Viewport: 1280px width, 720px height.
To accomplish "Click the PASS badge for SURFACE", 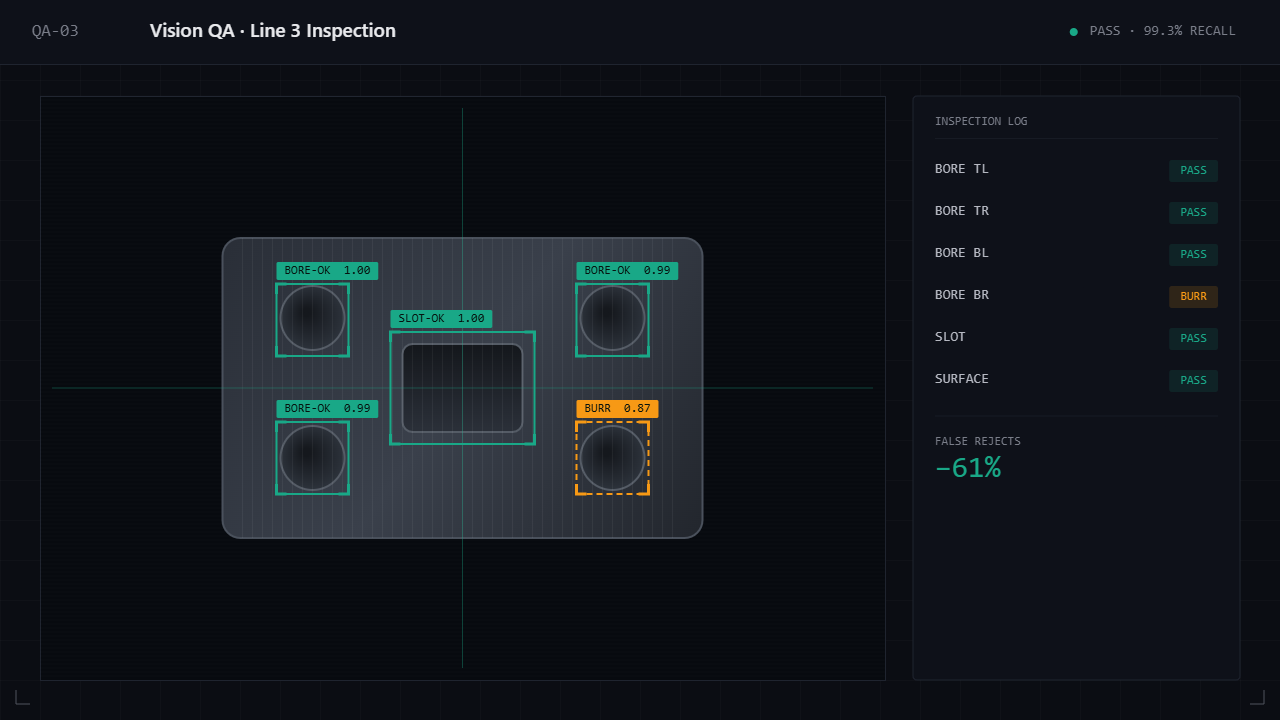I will coord(1193,381).
